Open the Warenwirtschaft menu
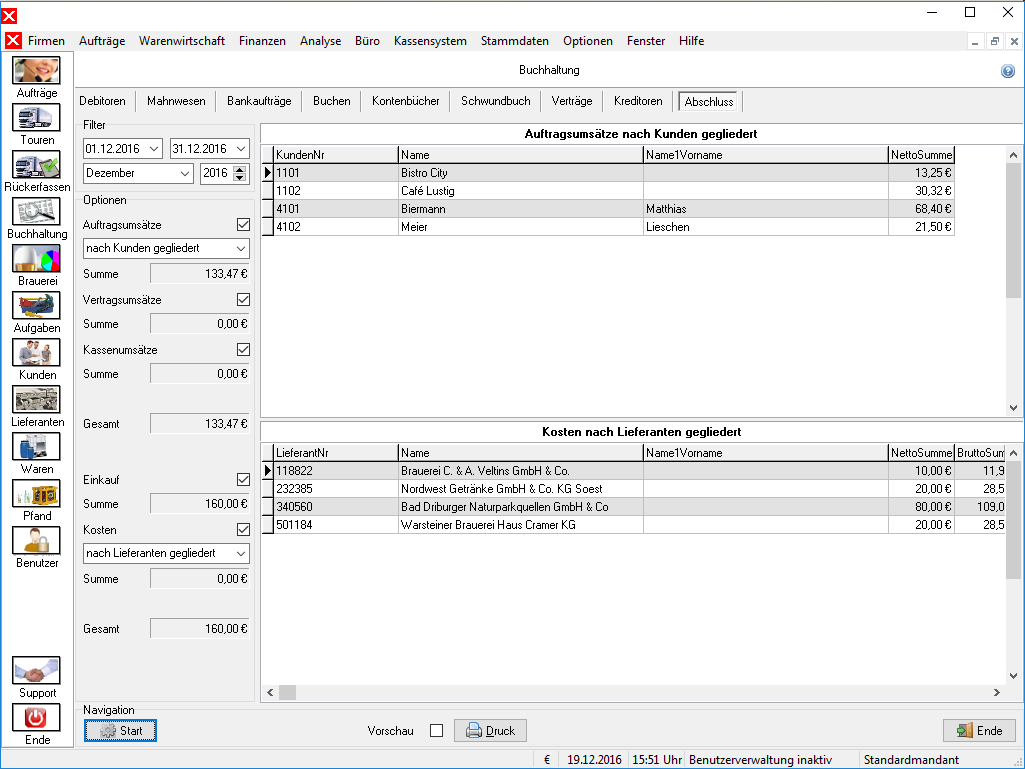The image size is (1025, 769). [182, 41]
